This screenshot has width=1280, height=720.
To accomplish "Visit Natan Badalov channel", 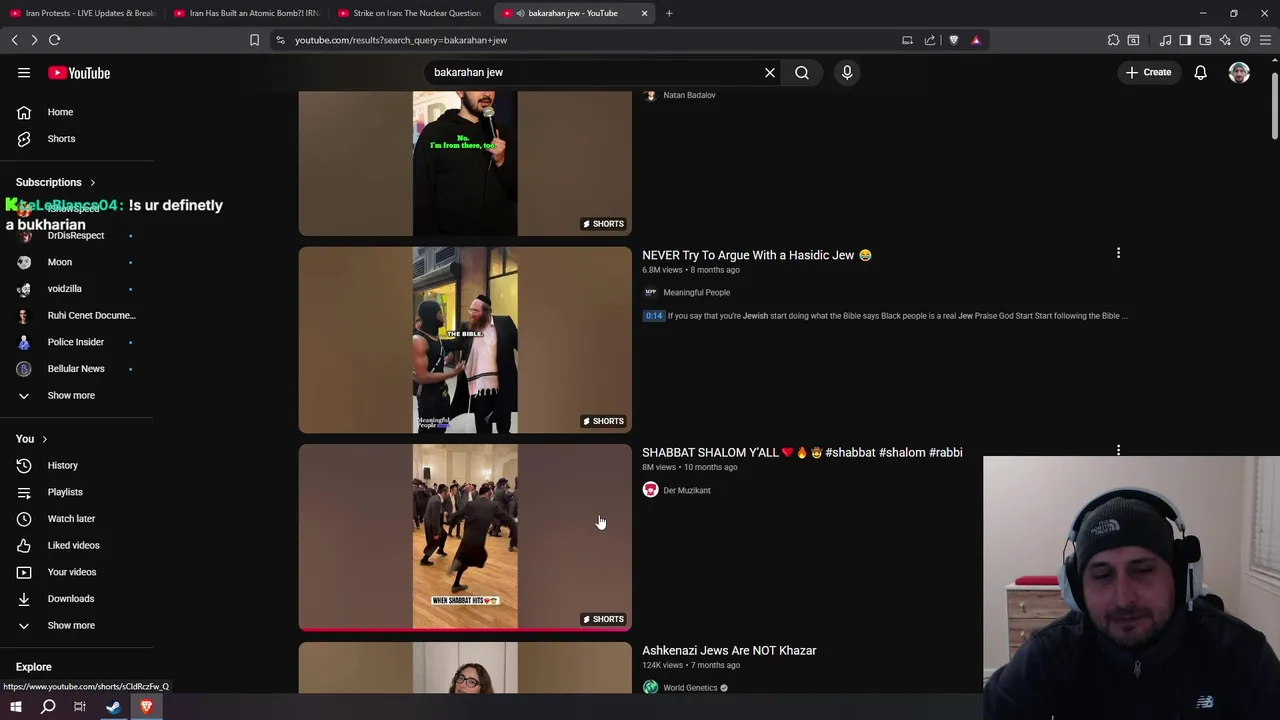I will [689, 95].
